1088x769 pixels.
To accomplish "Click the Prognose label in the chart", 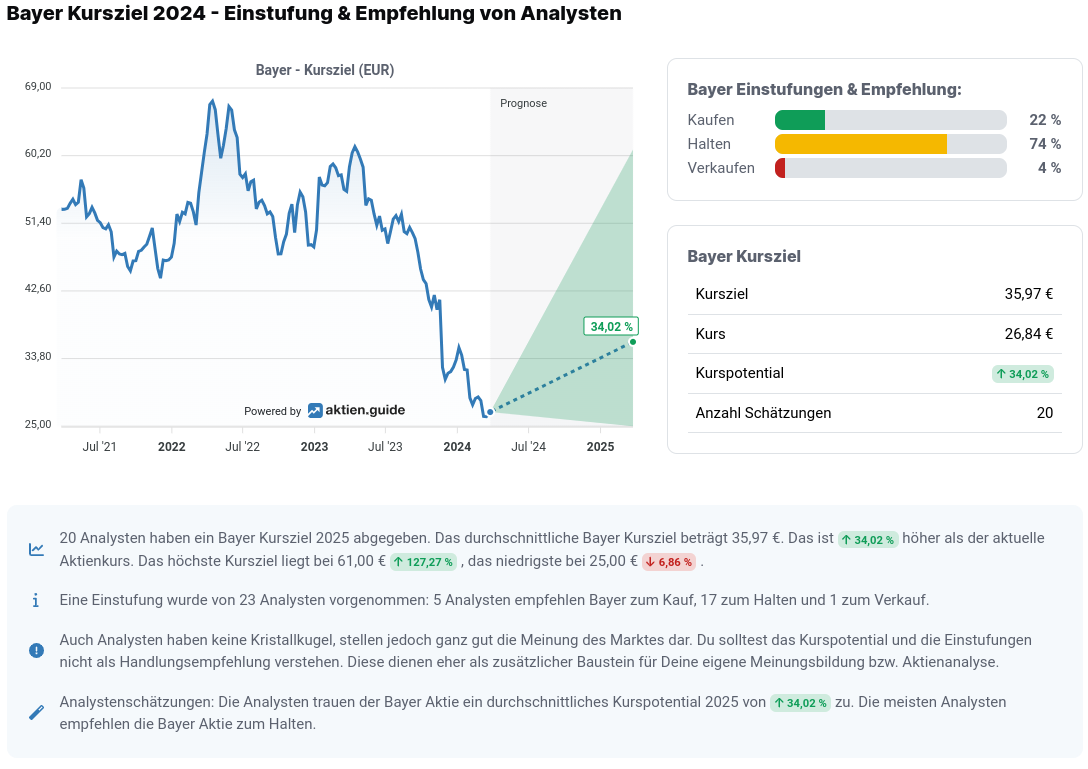I will coord(523,103).
